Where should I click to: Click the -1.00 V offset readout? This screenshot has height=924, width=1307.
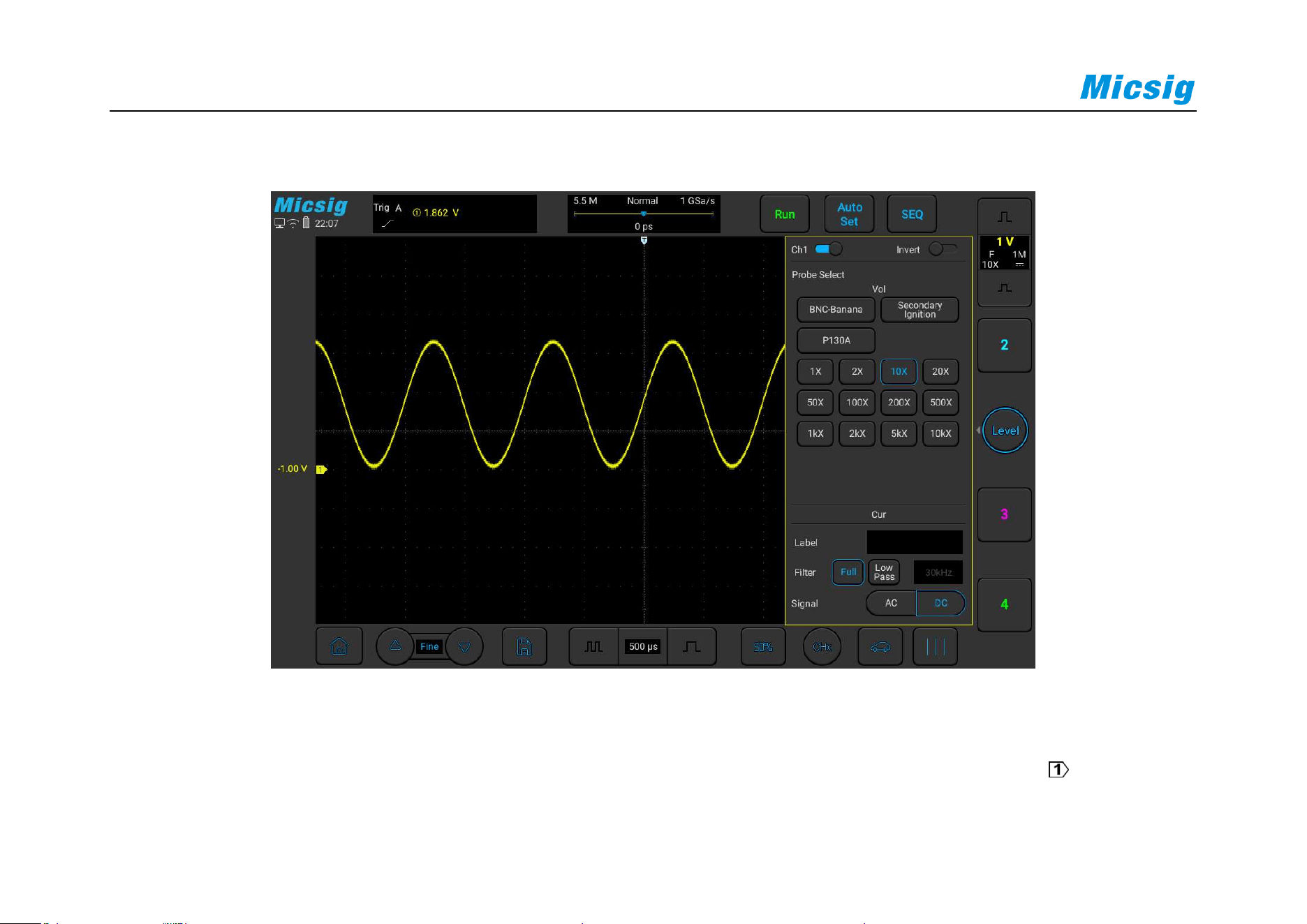point(292,469)
